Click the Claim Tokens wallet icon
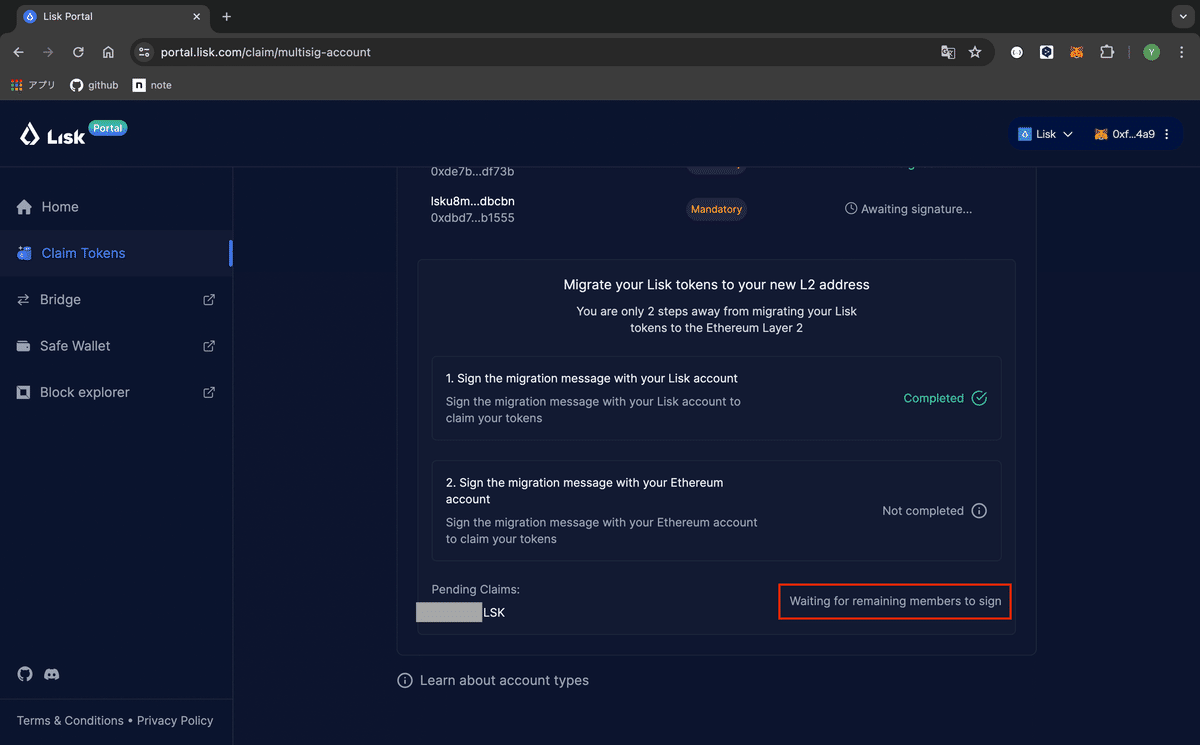This screenshot has height=745, width=1200. coord(24,253)
